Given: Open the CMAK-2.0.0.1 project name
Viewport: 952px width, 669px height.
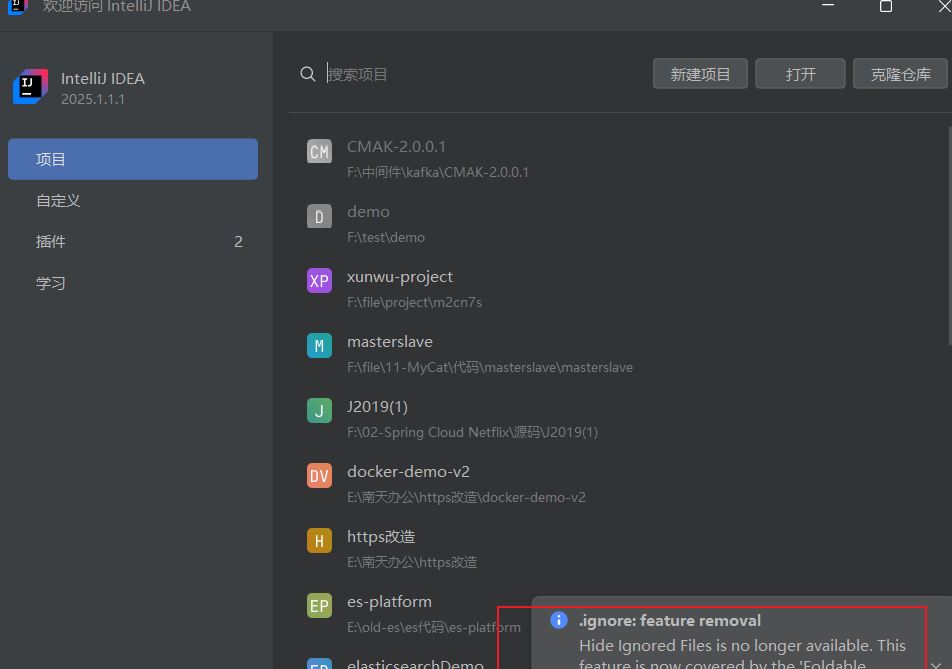Looking at the screenshot, I should 396,146.
